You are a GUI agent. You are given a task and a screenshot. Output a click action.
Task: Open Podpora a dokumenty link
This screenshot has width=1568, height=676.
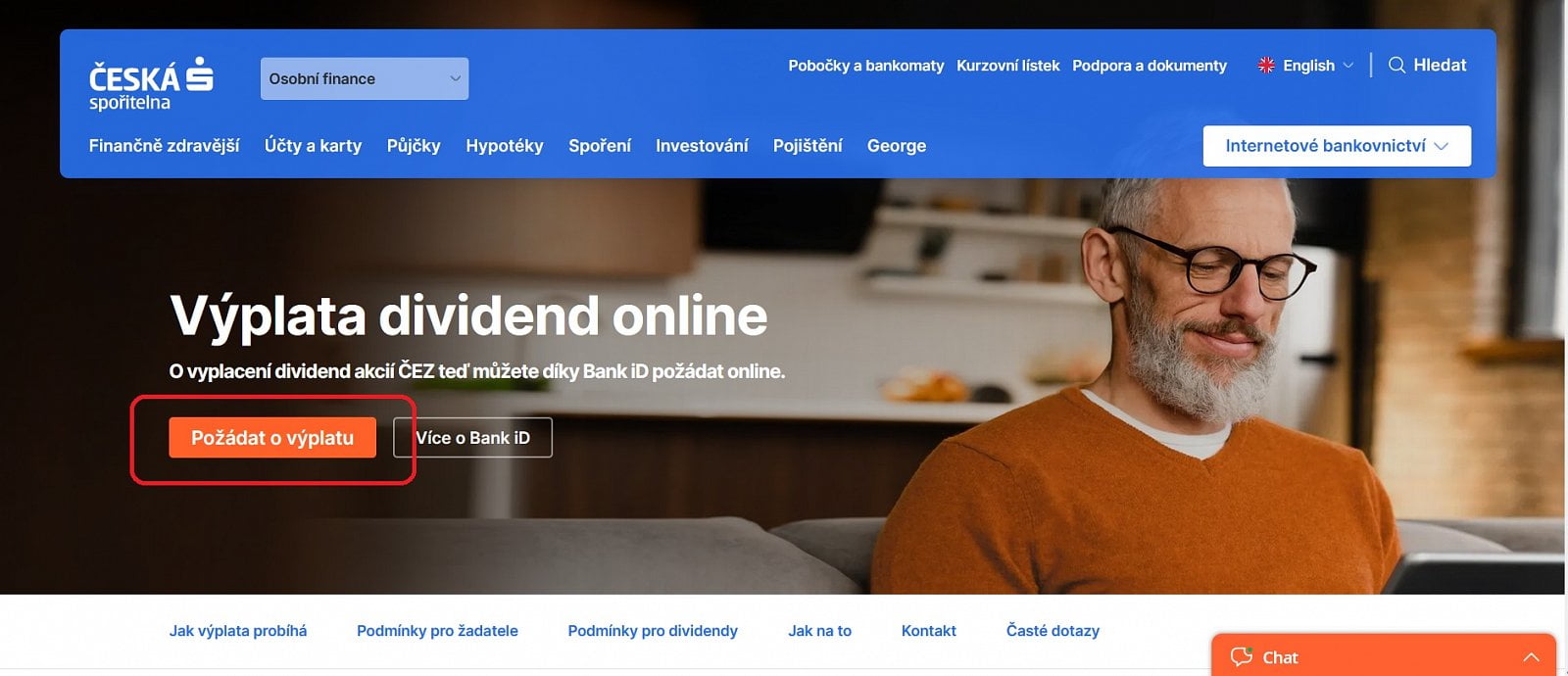1150,66
